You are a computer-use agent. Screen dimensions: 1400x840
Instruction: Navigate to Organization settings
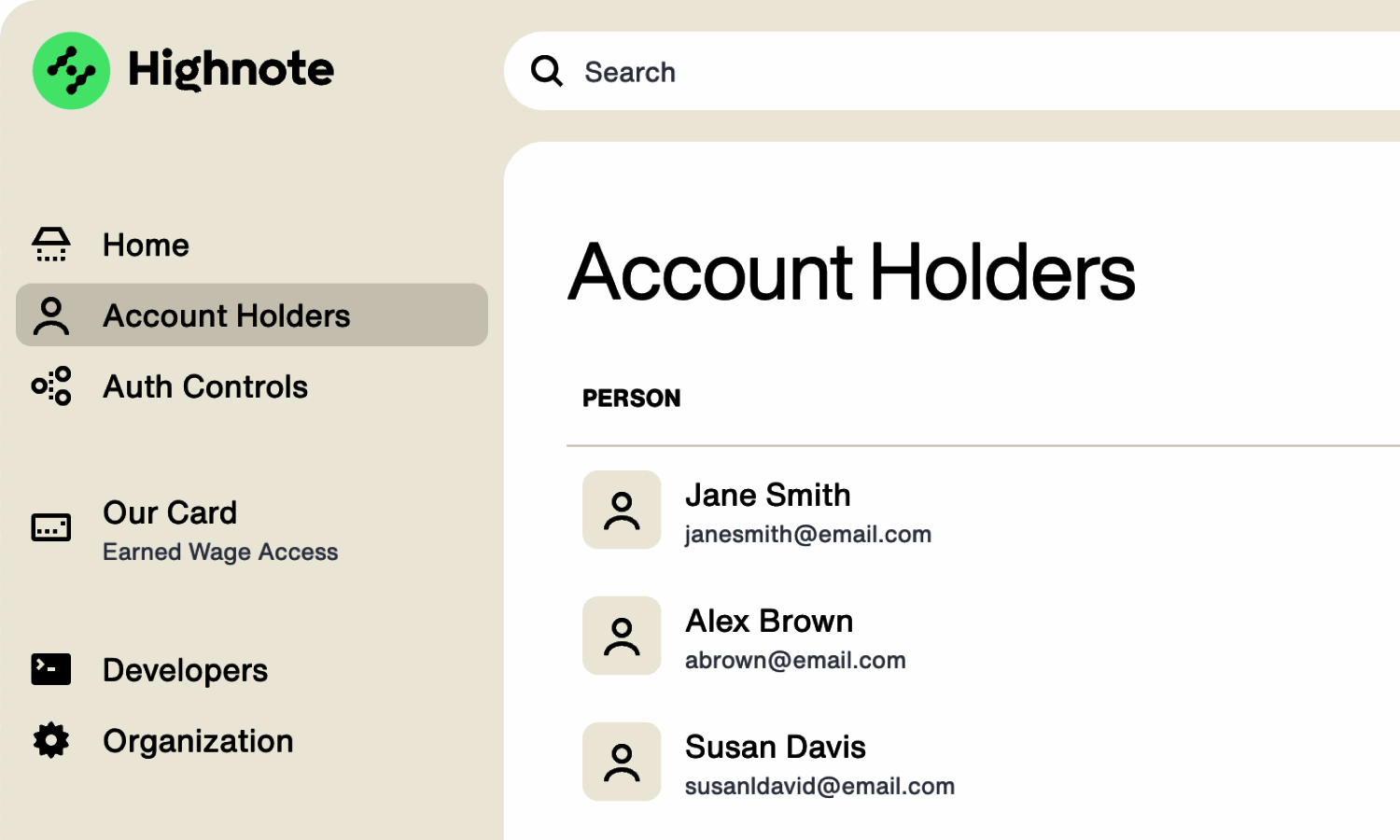click(x=198, y=741)
